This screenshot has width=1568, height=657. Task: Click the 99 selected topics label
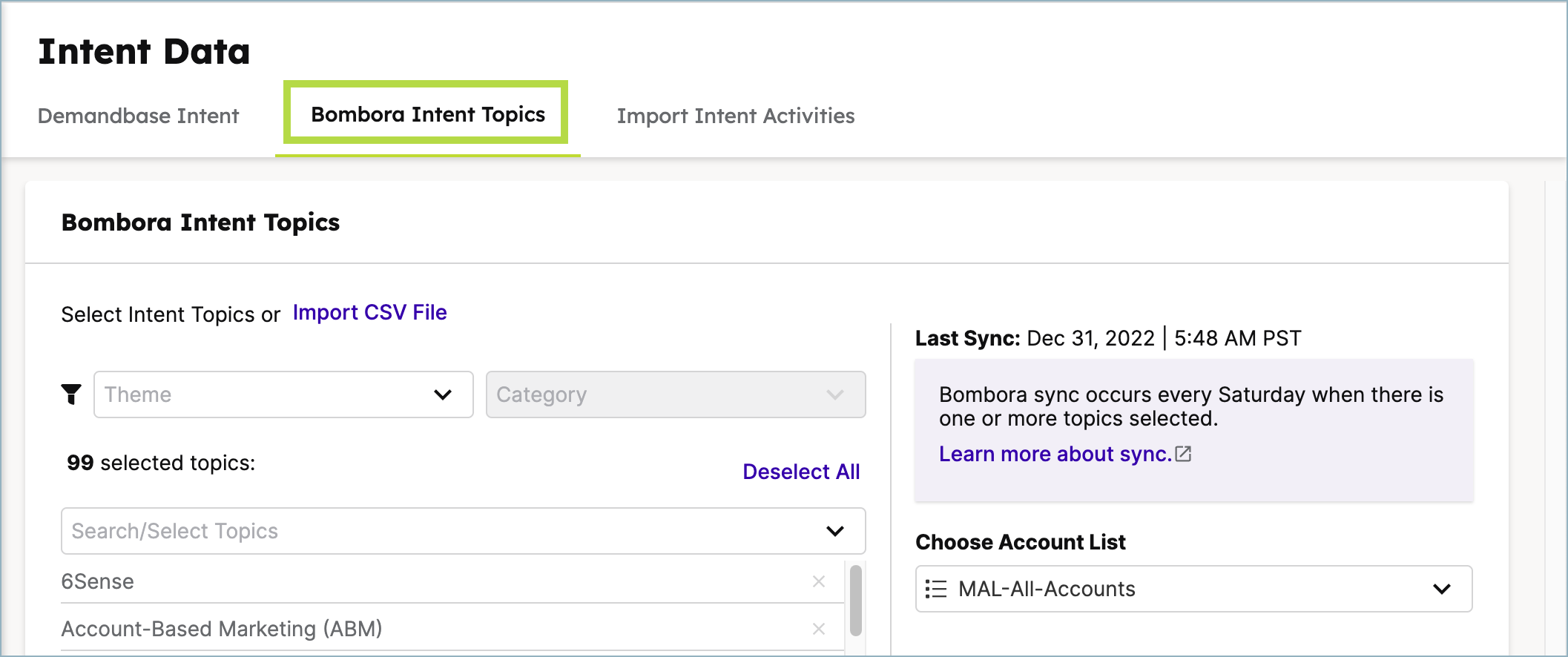click(161, 463)
